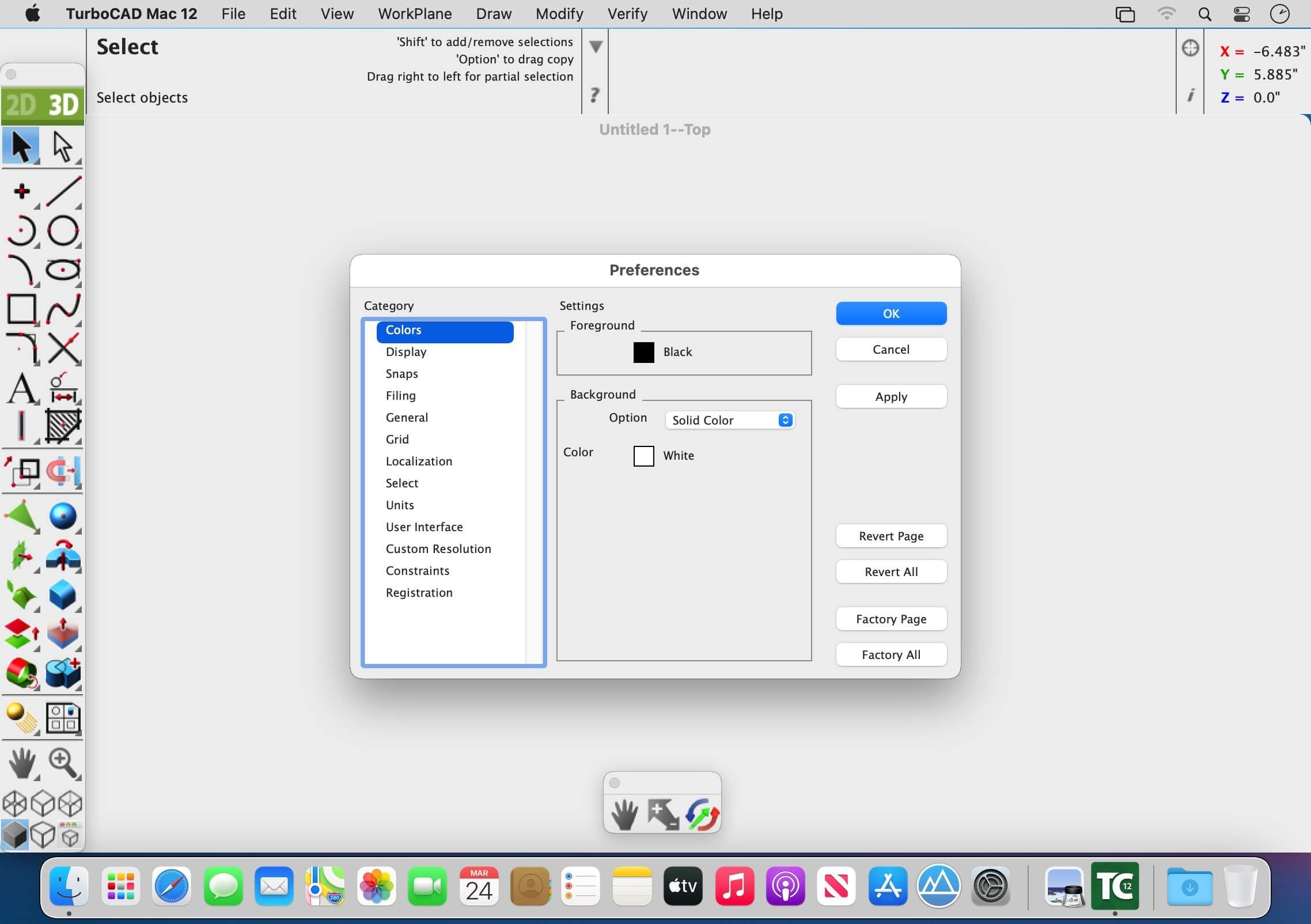Select the Circle tool
Screen dimensions: 1311x924
63,230
